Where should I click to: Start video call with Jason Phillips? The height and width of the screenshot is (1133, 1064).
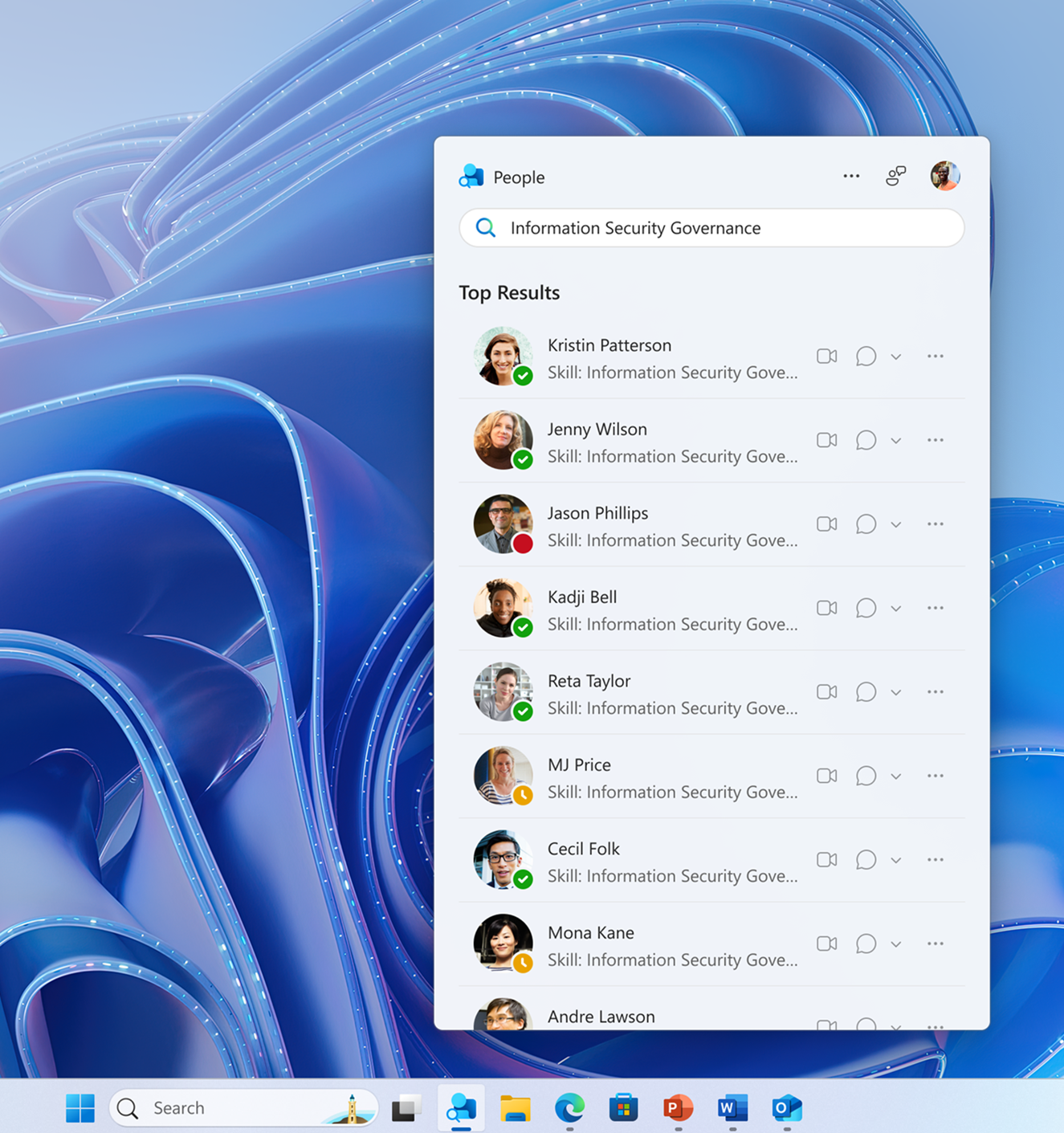coord(826,524)
